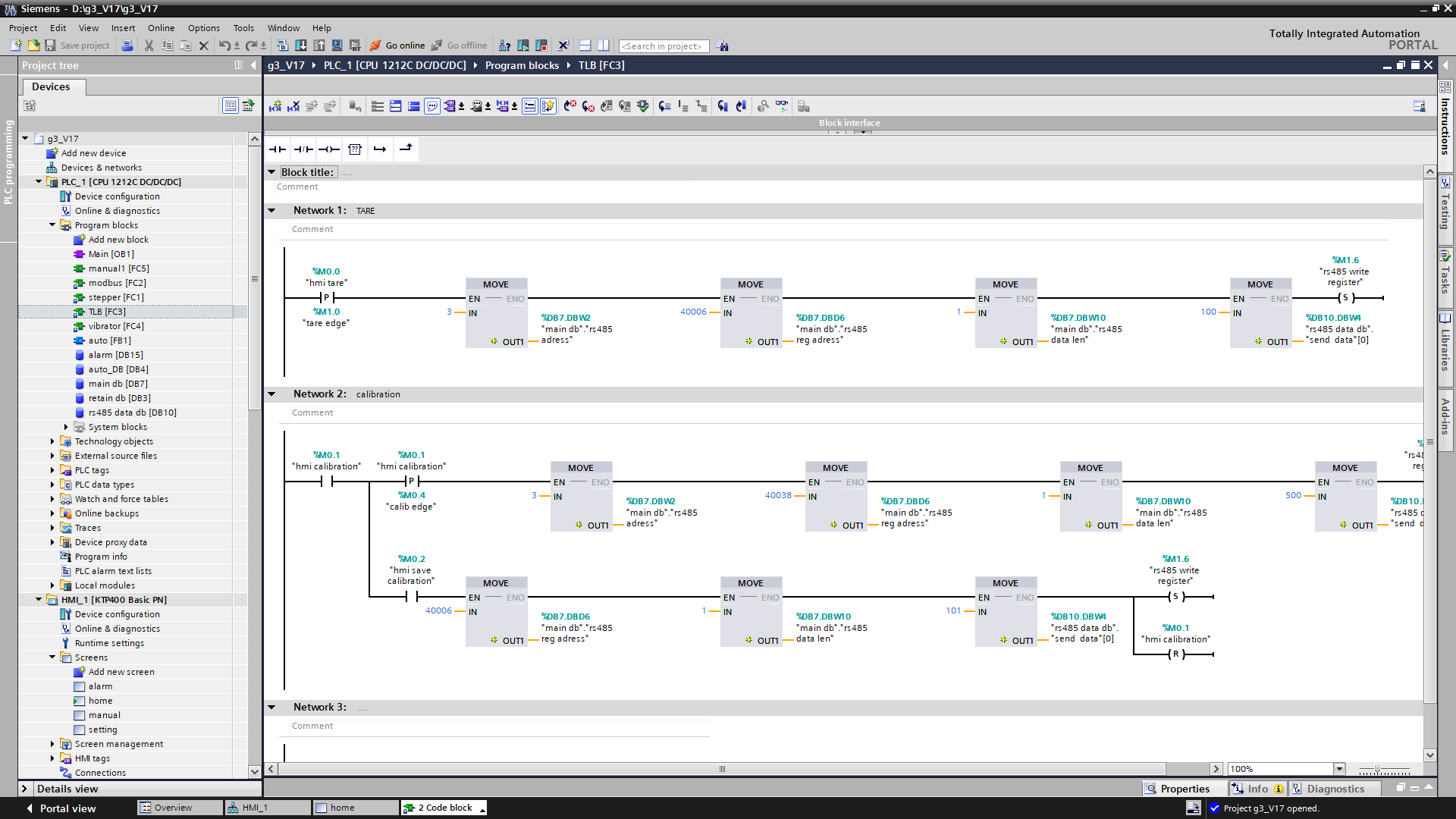Image resolution: width=1456 pixels, height=819 pixels.
Task: Collapse Network 2 calibration section
Action: [272, 394]
